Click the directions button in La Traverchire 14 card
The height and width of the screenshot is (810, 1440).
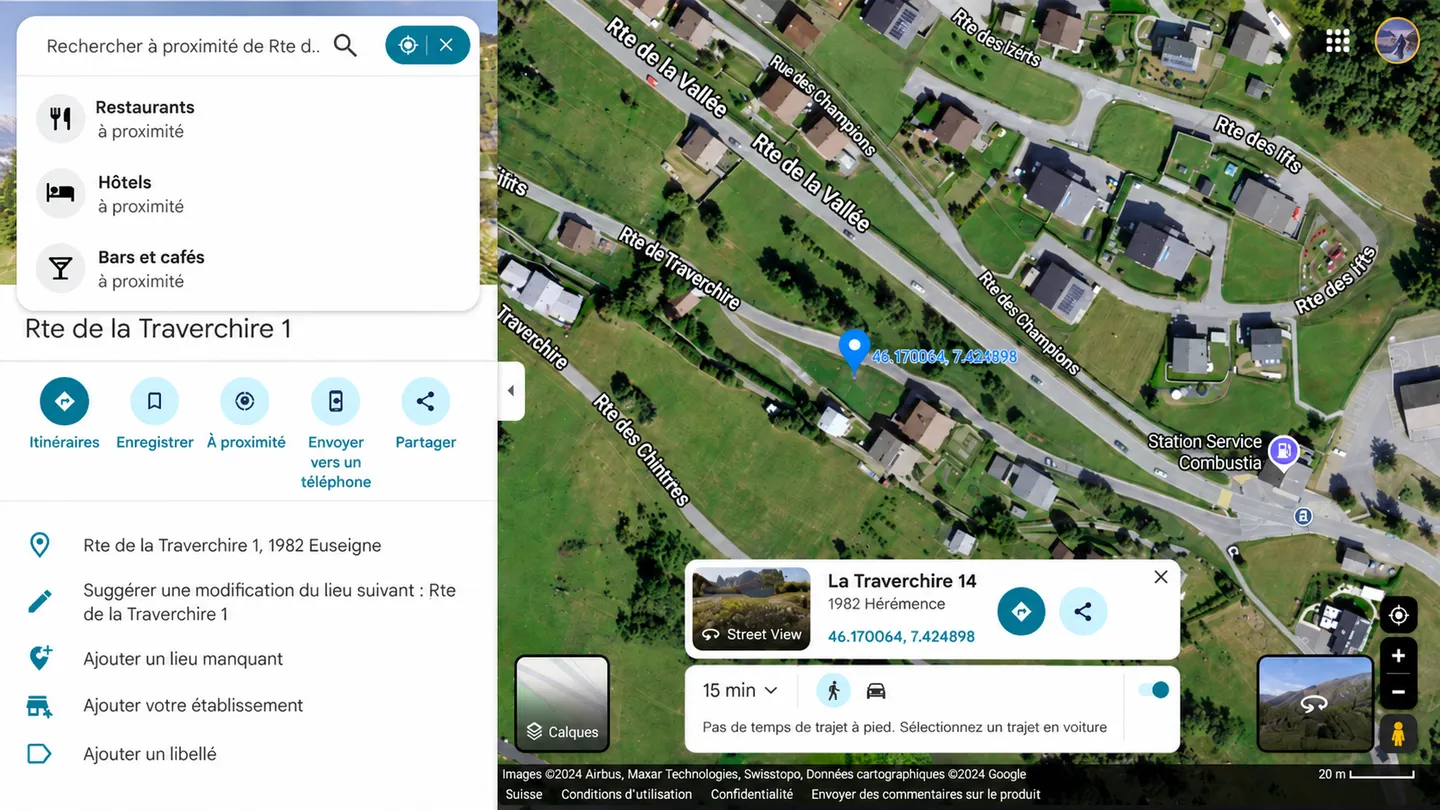point(1021,611)
